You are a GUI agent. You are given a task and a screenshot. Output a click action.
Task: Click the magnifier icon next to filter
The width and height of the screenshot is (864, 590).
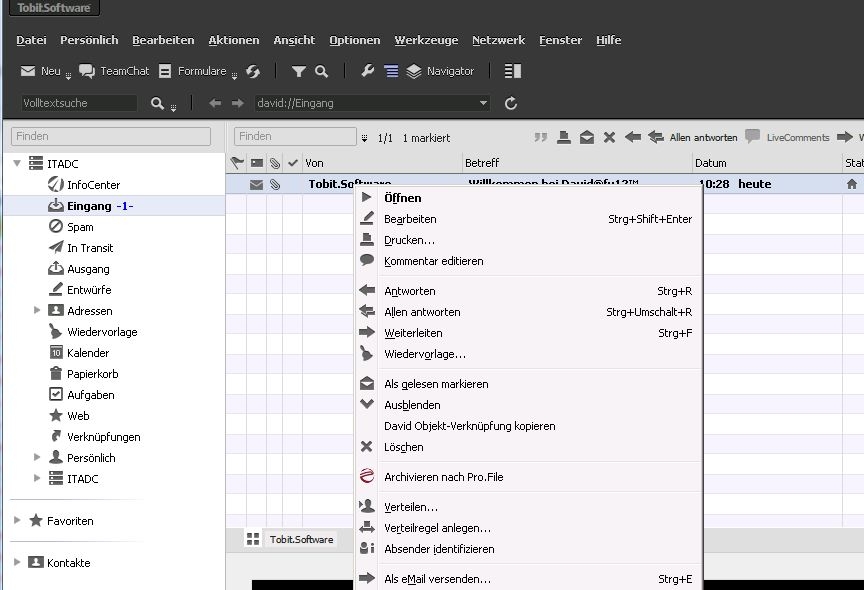[x=321, y=71]
